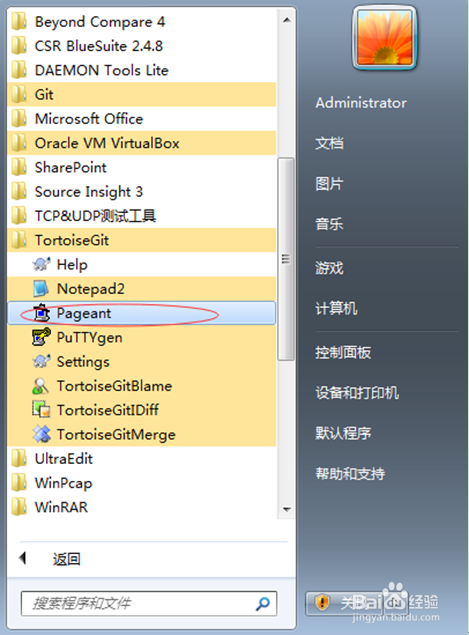Open the TortoiseGit Help item
Image resolution: width=469 pixels, height=635 pixels.
141,264
